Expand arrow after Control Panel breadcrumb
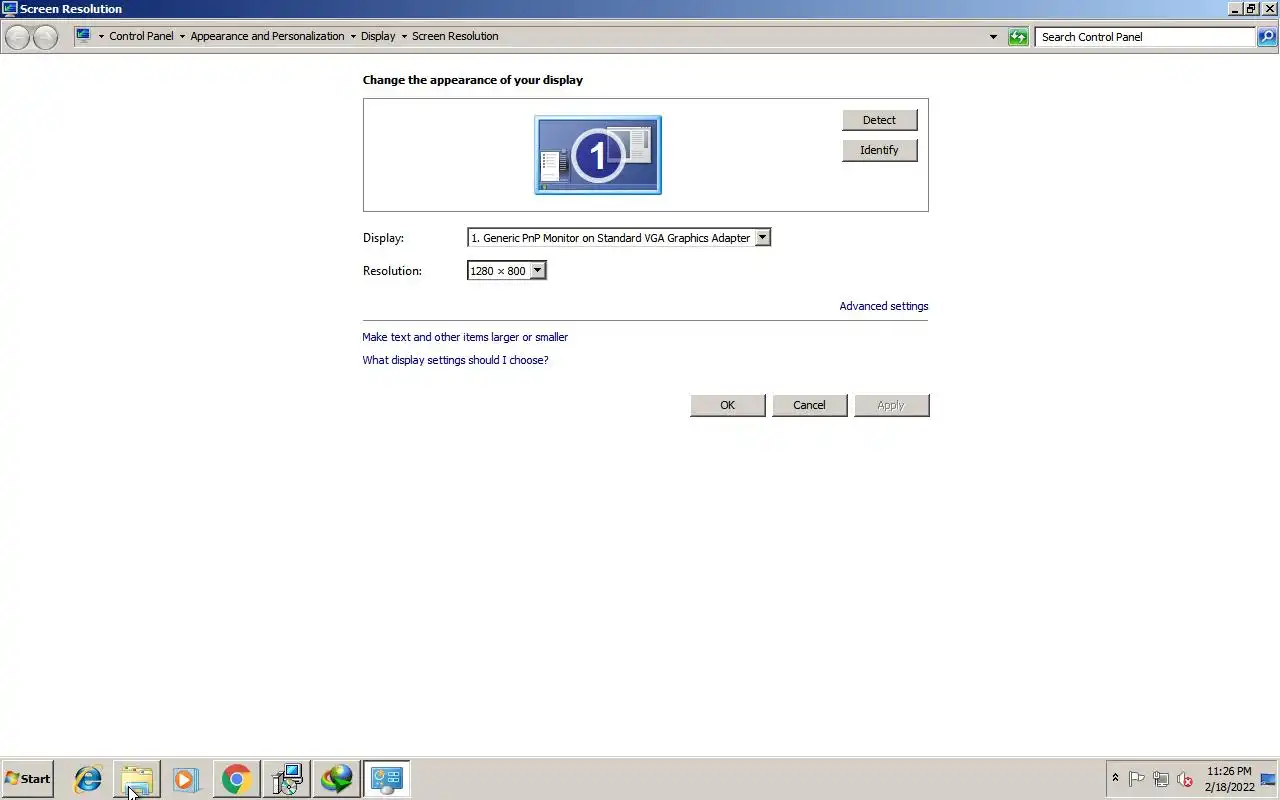Screen dimensions: 1280x800 pyautogui.click(x=182, y=37)
